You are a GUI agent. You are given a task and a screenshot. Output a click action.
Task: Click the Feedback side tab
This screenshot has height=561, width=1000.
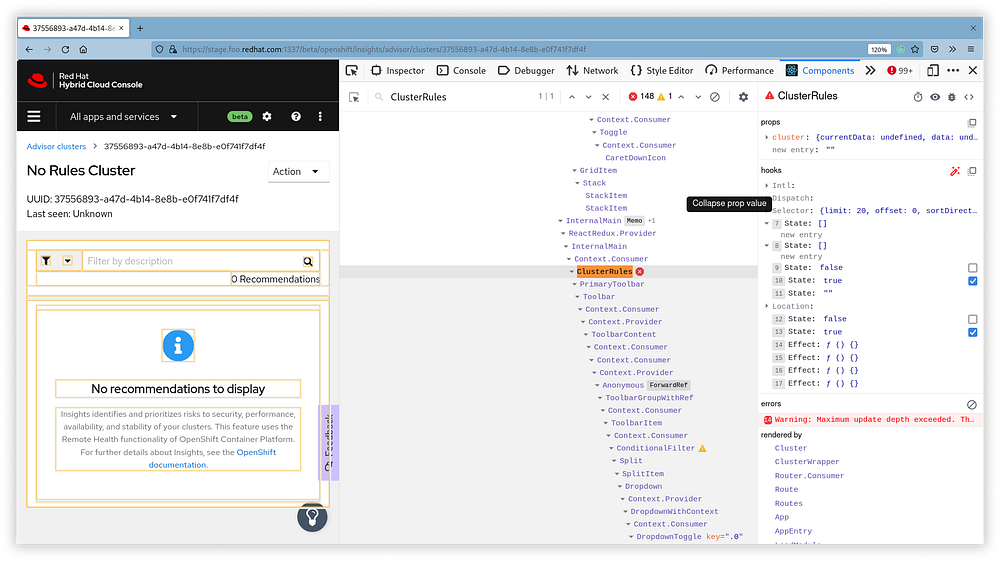[x=329, y=442]
